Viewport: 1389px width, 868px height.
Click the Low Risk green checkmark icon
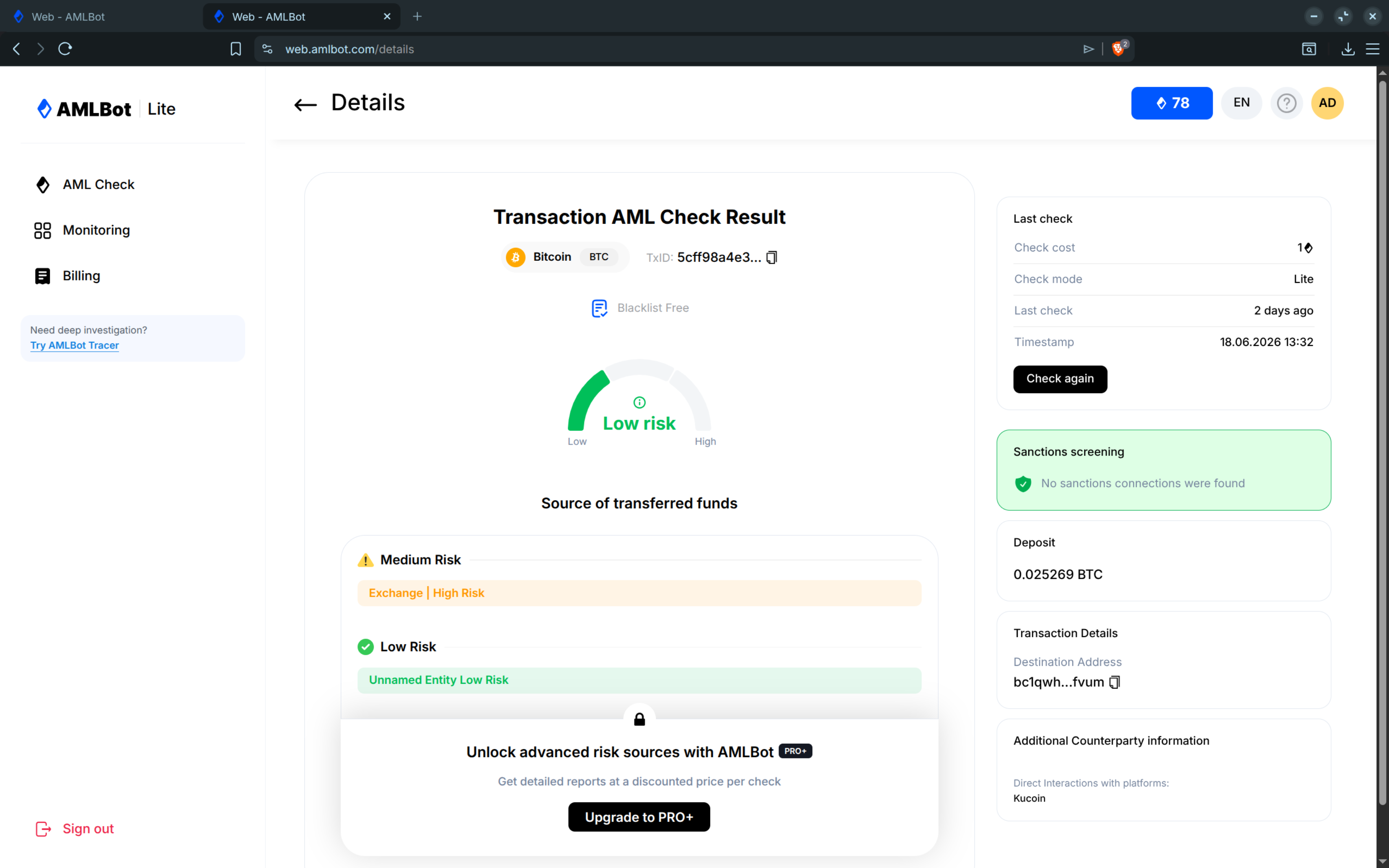click(366, 647)
